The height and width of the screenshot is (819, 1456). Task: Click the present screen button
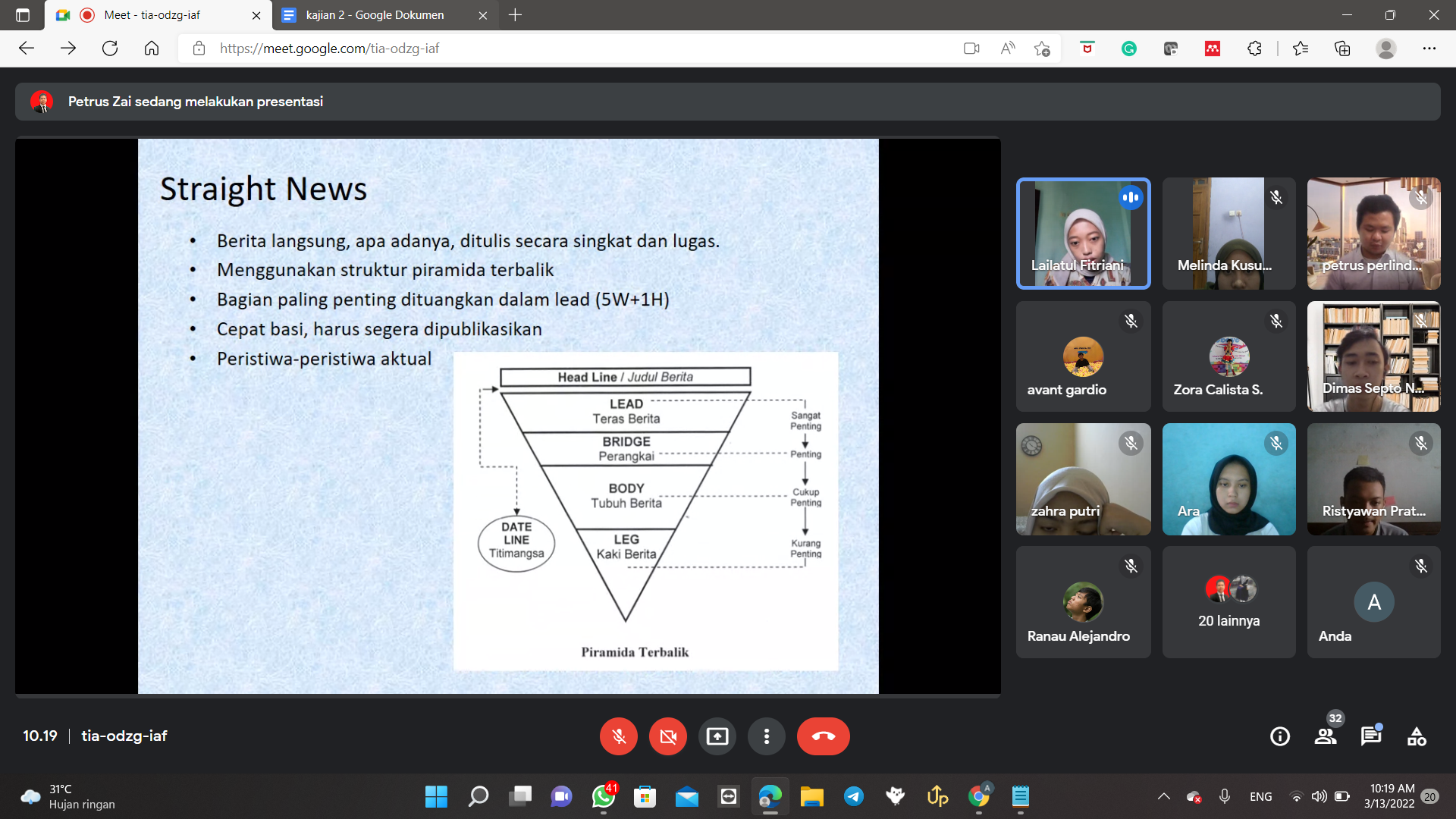(717, 736)
